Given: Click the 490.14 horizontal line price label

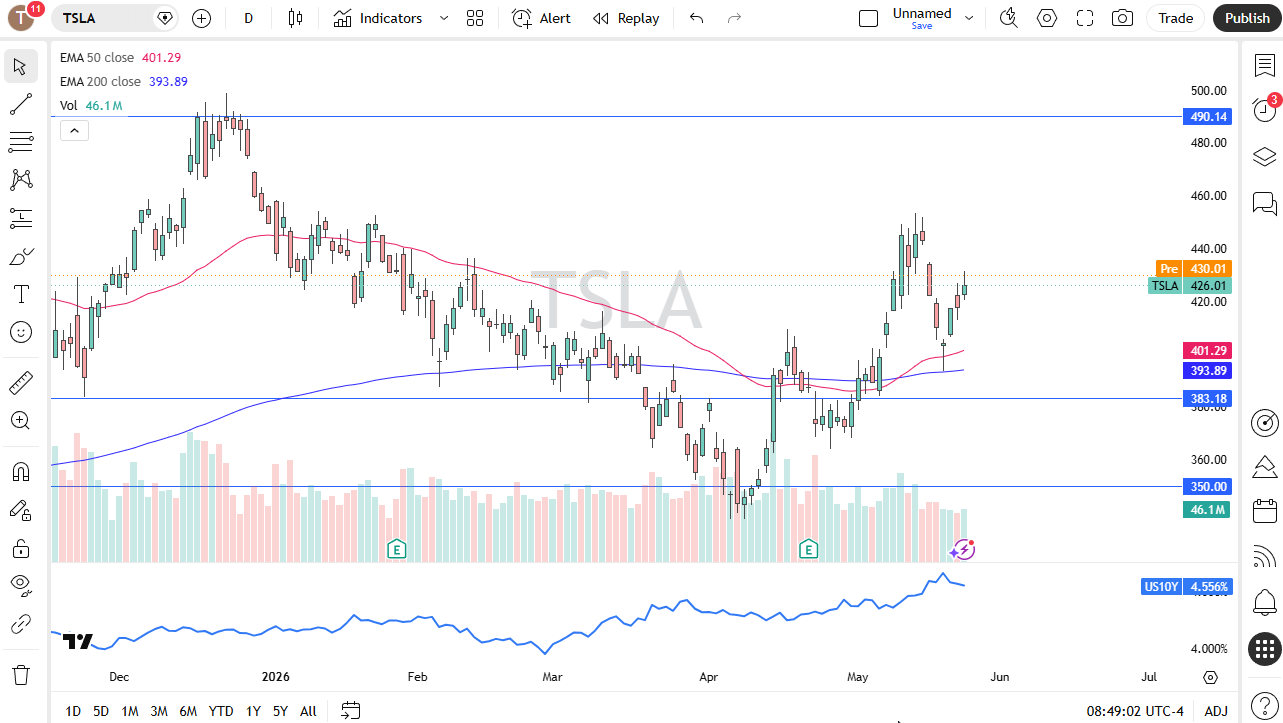Looking at the screenshot, I should (x=1208, y=116).
